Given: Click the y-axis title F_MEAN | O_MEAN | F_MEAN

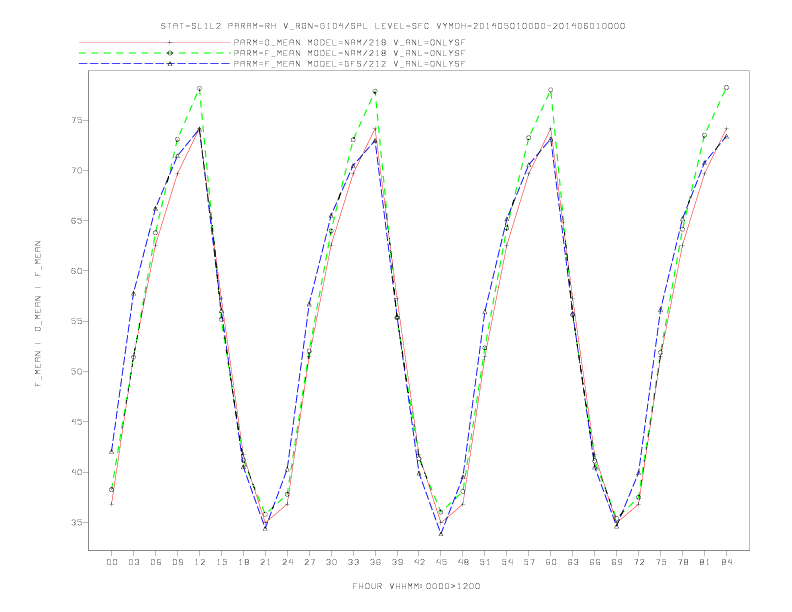Looking at the screenshot, I should (38, 314).
